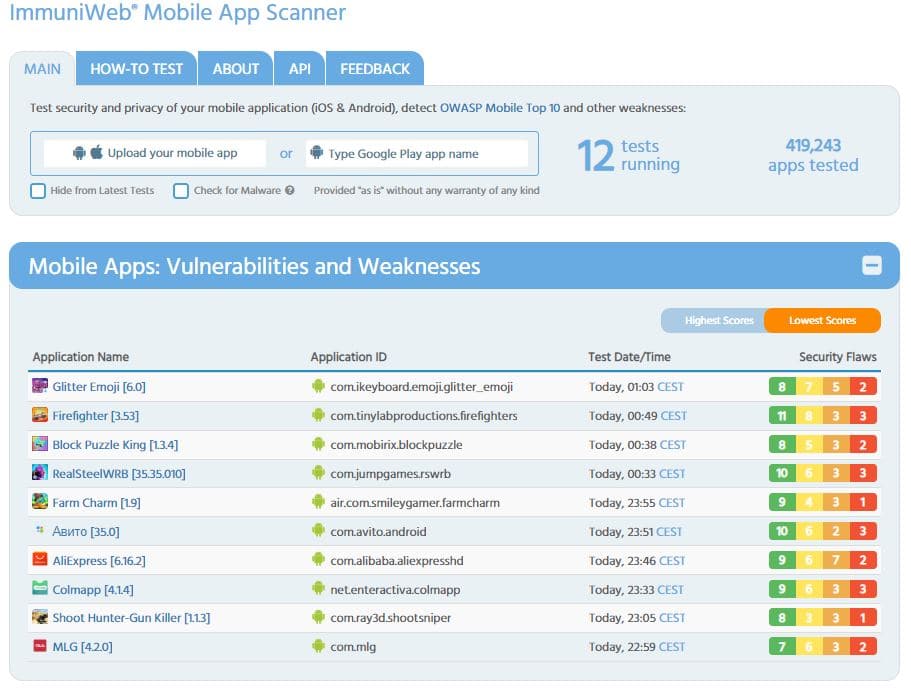Click orange flaw count 7 for AliExpress
The height and width of the screenshot is (688, 911).
click(x=835, y=560)
